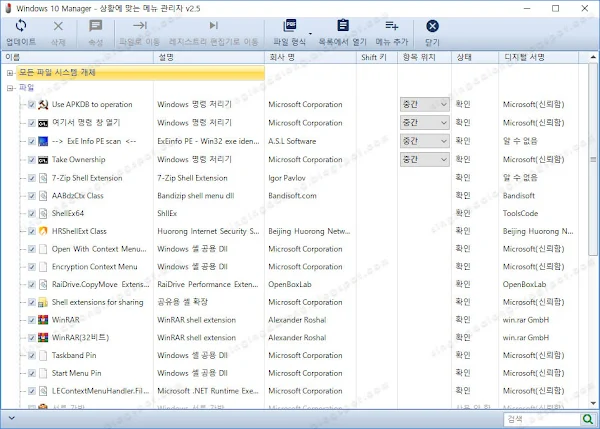
Task: Click the 검색 search input field
Action: (542, 419)
